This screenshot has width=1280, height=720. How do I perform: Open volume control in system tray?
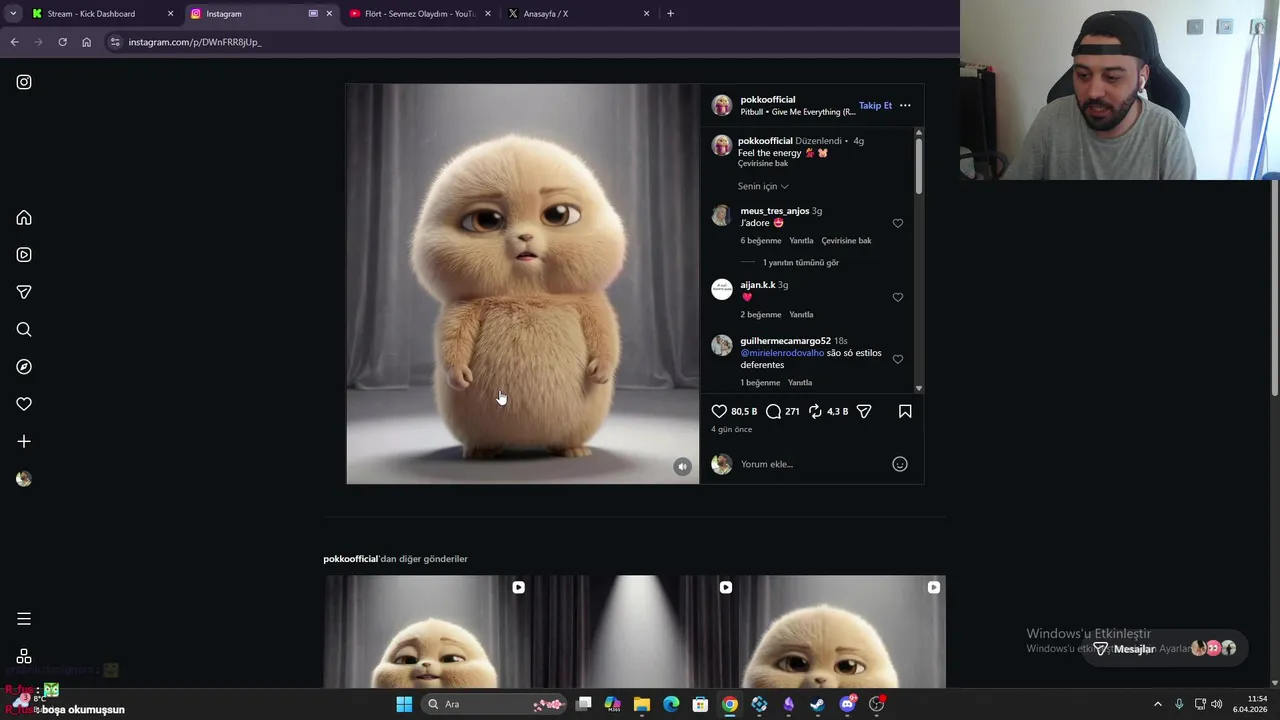[x=1216, y=704]
